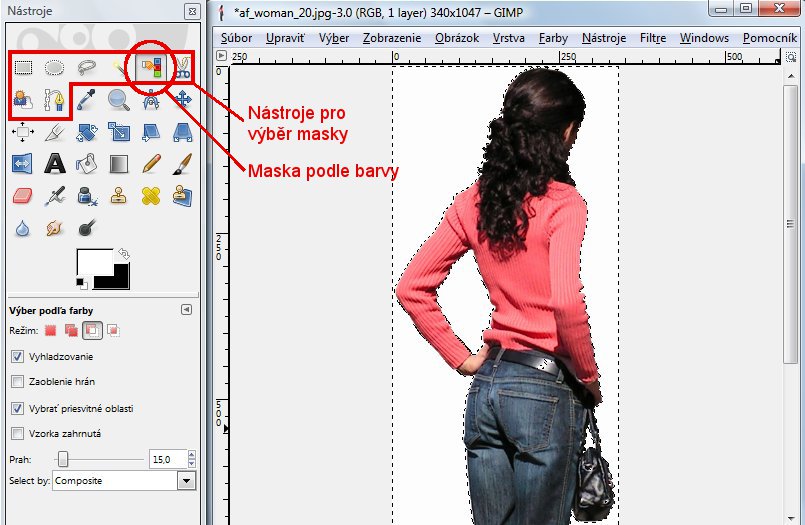Open the Farby menu
805x525 pixels.
(x=553, y=38)
